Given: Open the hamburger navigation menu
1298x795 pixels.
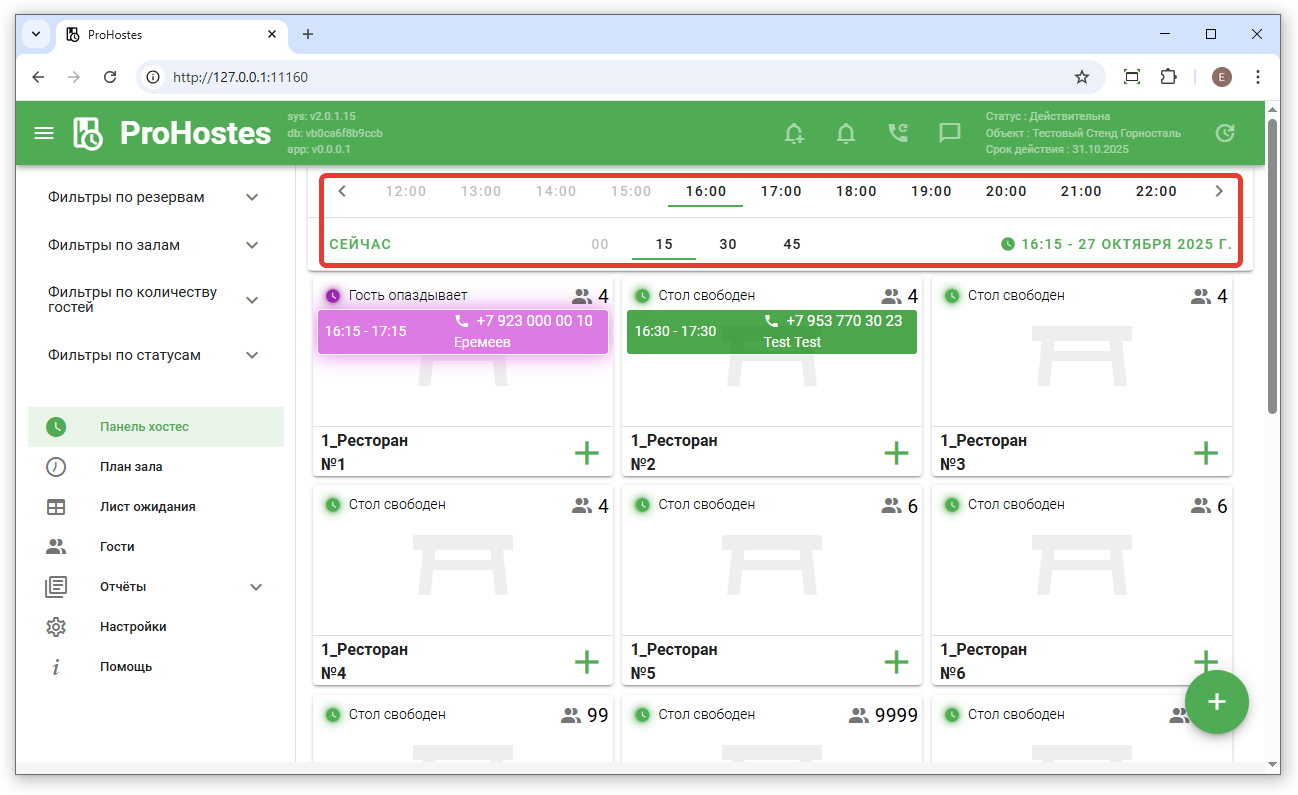Looking at the screenshot, I should [x=44, y=133].
